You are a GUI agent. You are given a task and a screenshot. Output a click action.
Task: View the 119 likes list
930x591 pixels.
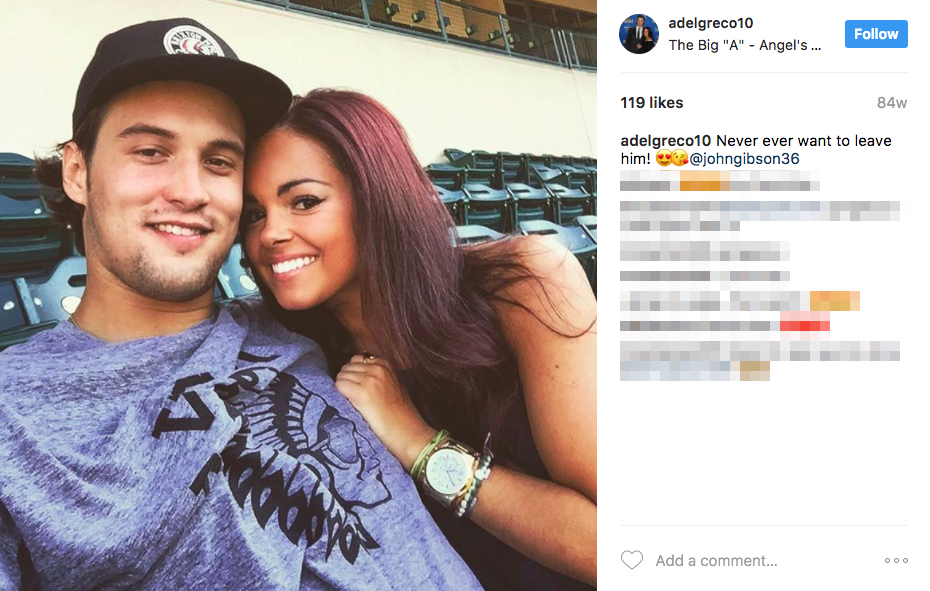point(652,103)
